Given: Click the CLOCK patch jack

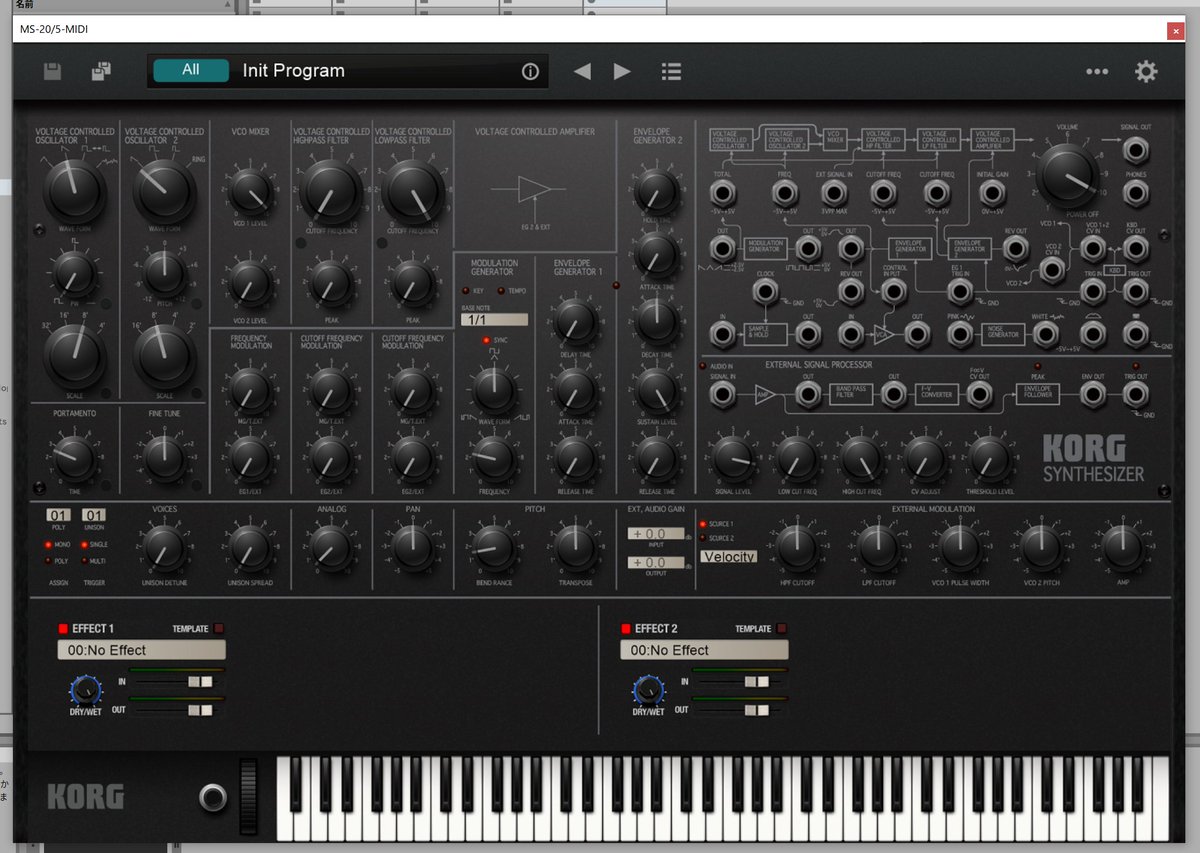Looking at the screenshot, I should click(766, 291).
